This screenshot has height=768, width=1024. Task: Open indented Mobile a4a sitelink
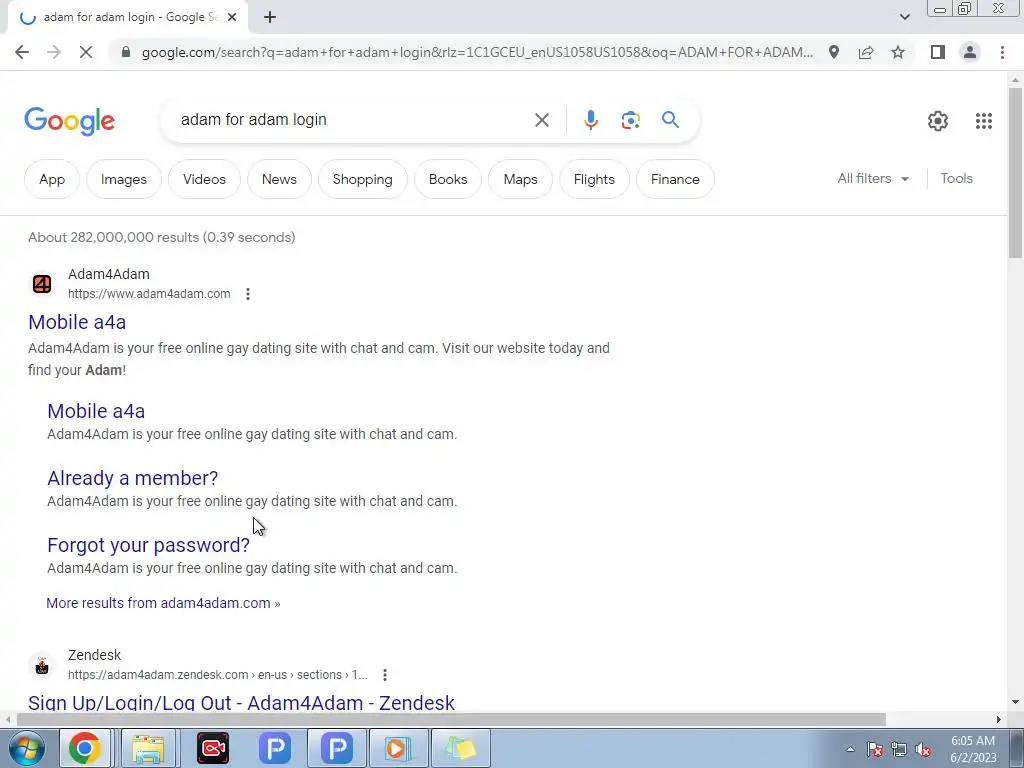96,411
